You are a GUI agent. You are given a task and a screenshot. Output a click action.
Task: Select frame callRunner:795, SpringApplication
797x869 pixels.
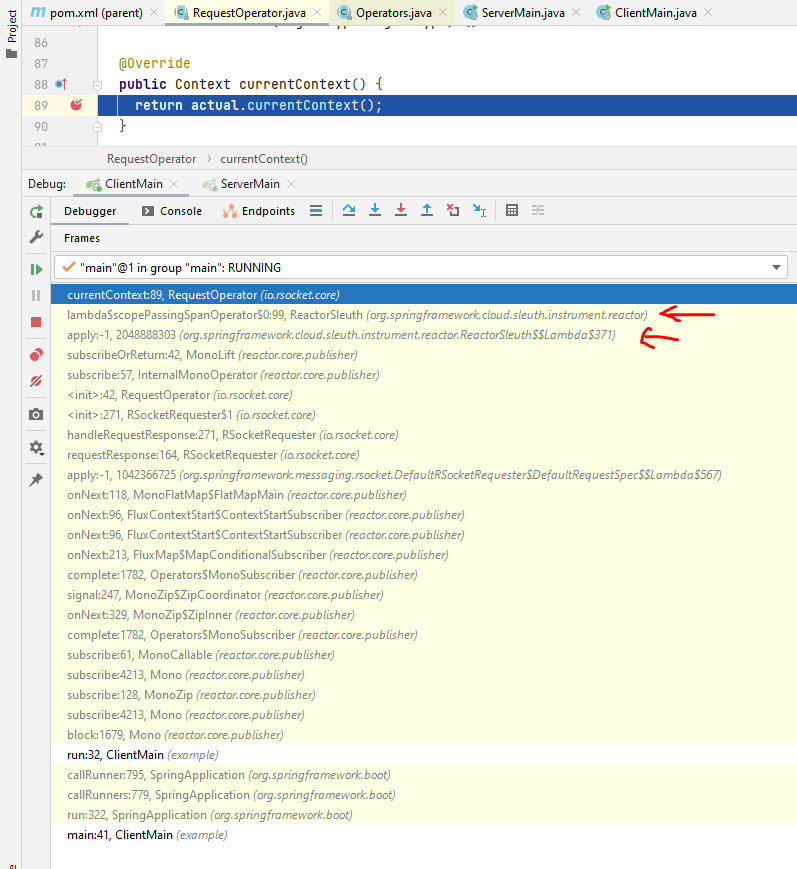(x=424, y=775)
